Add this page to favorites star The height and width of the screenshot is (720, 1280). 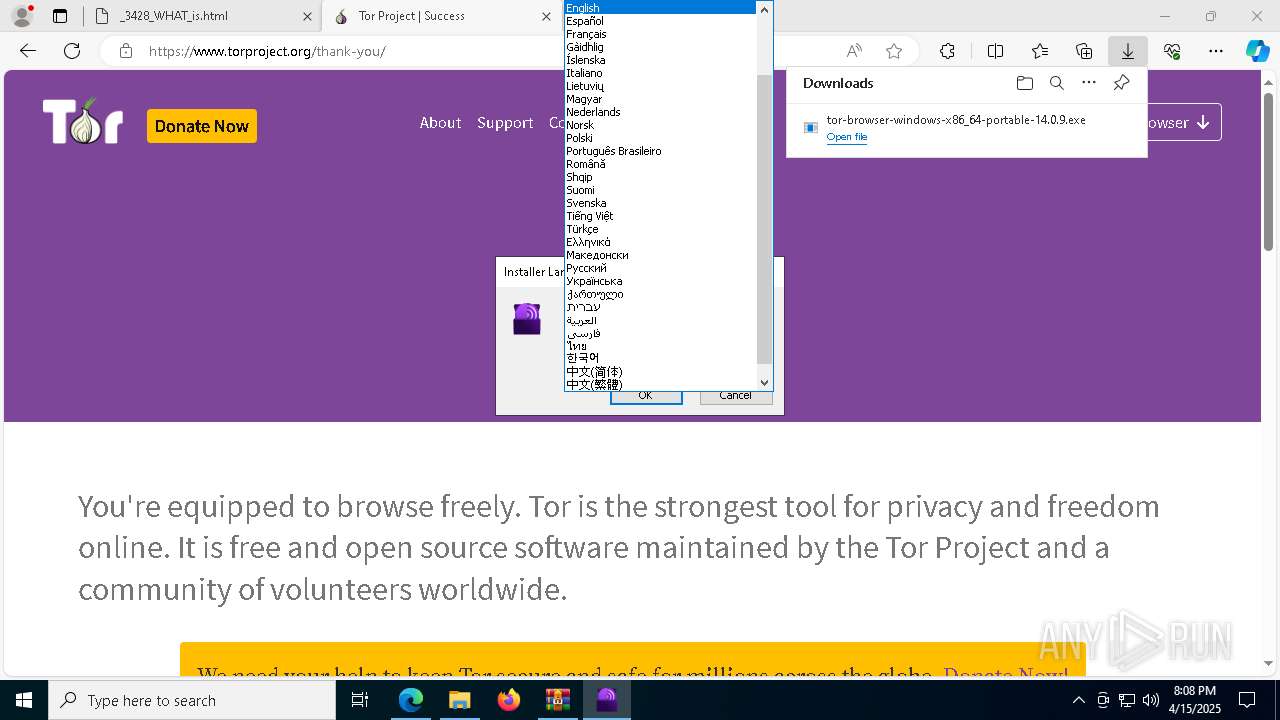point(894,51)
